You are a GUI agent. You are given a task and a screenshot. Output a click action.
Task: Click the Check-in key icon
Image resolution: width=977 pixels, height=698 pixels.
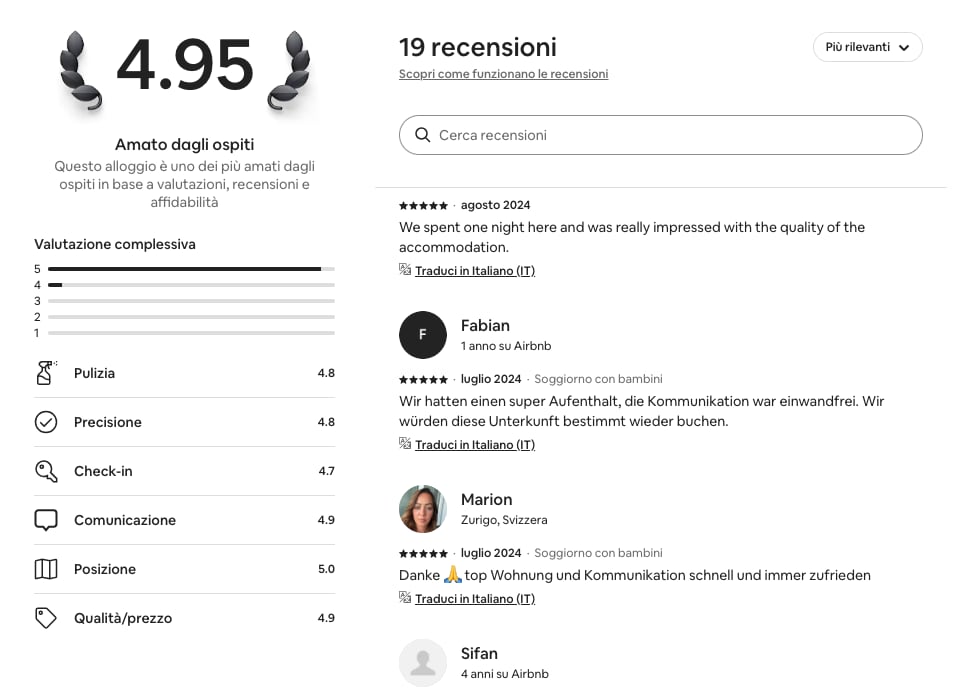(x=46, y=471)
